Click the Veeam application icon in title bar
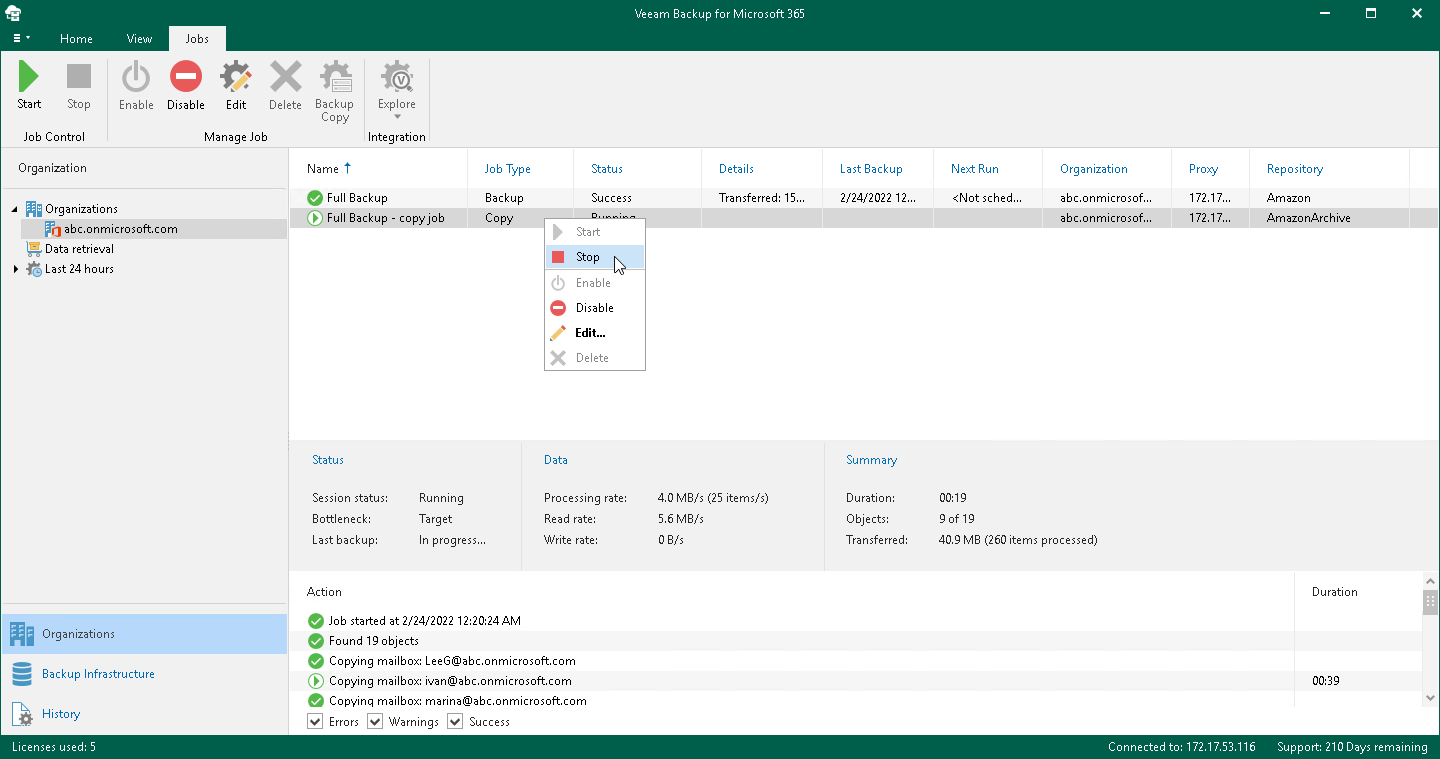Viewport: 1440px width, 759px height. pos(13,14)
